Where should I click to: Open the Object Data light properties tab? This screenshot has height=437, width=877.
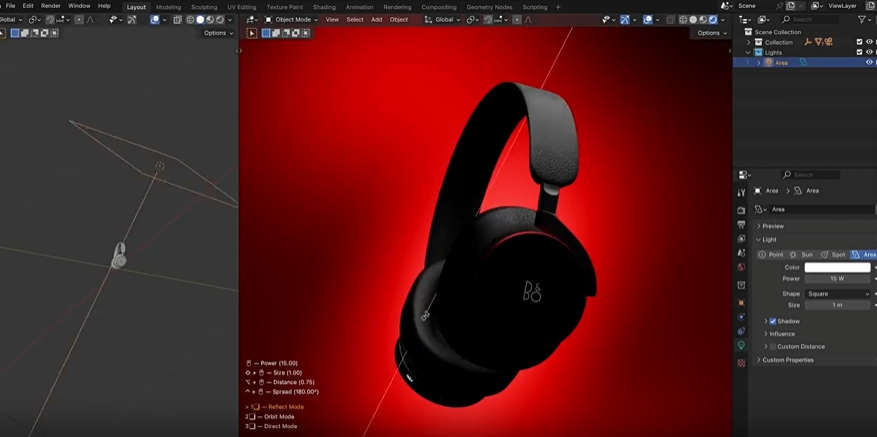pyautogui.click(x=741, y=345)
